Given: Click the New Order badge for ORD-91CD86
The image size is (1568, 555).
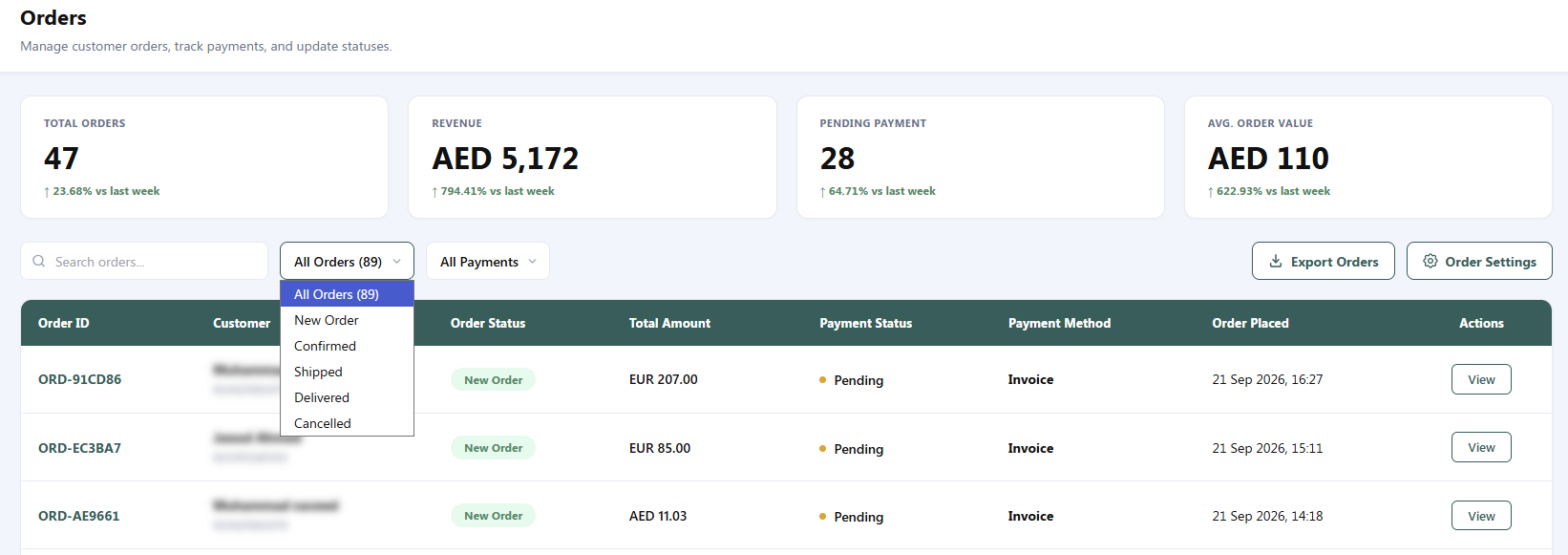Looking at the screenshot, I should [493, 379].
